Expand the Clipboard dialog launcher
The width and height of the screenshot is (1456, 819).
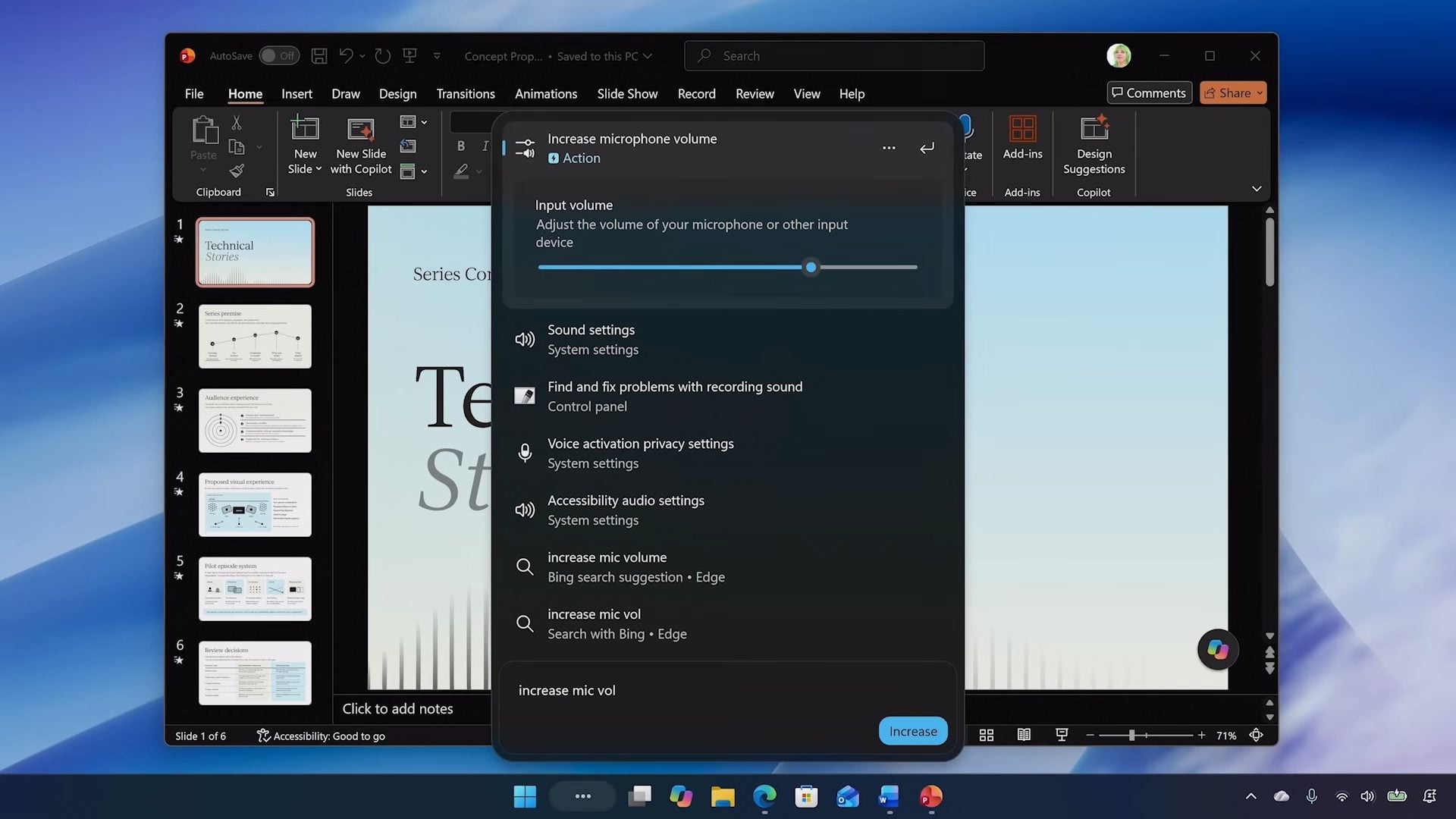click(270, 193)
